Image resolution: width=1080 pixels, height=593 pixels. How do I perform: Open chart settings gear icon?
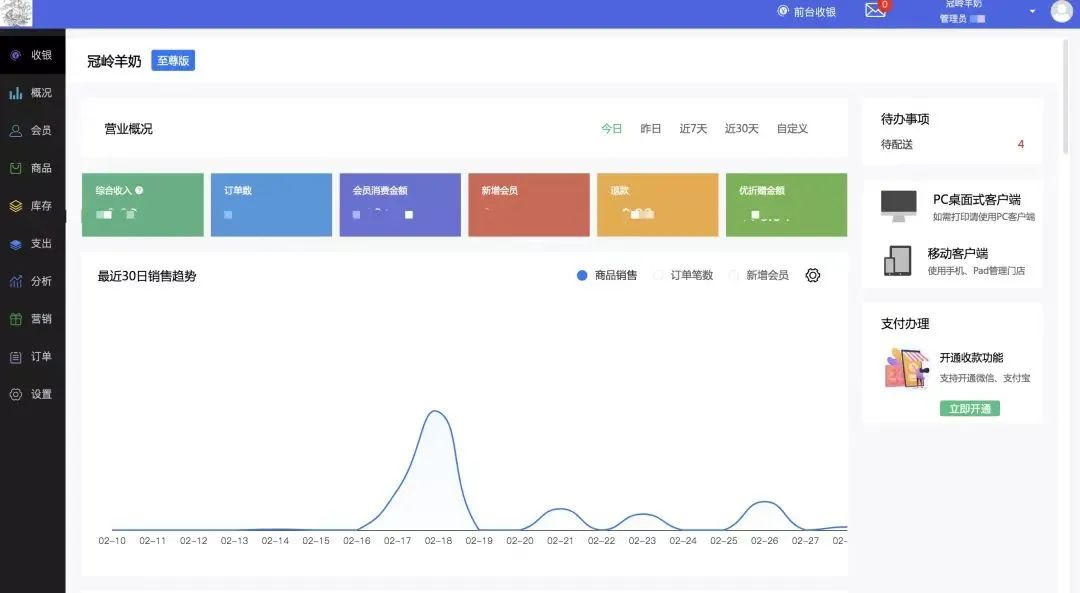[813, 275]
